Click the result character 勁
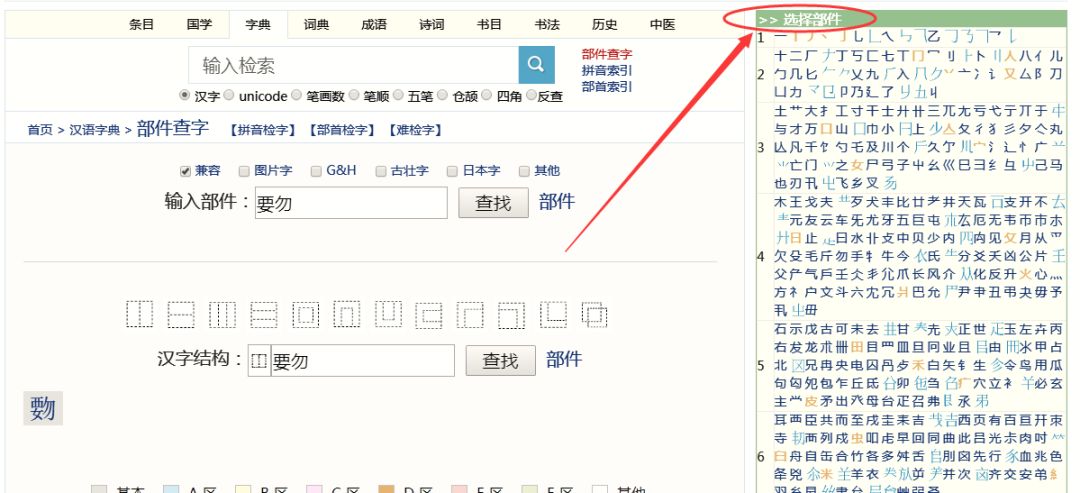 [x=41, y=408]
